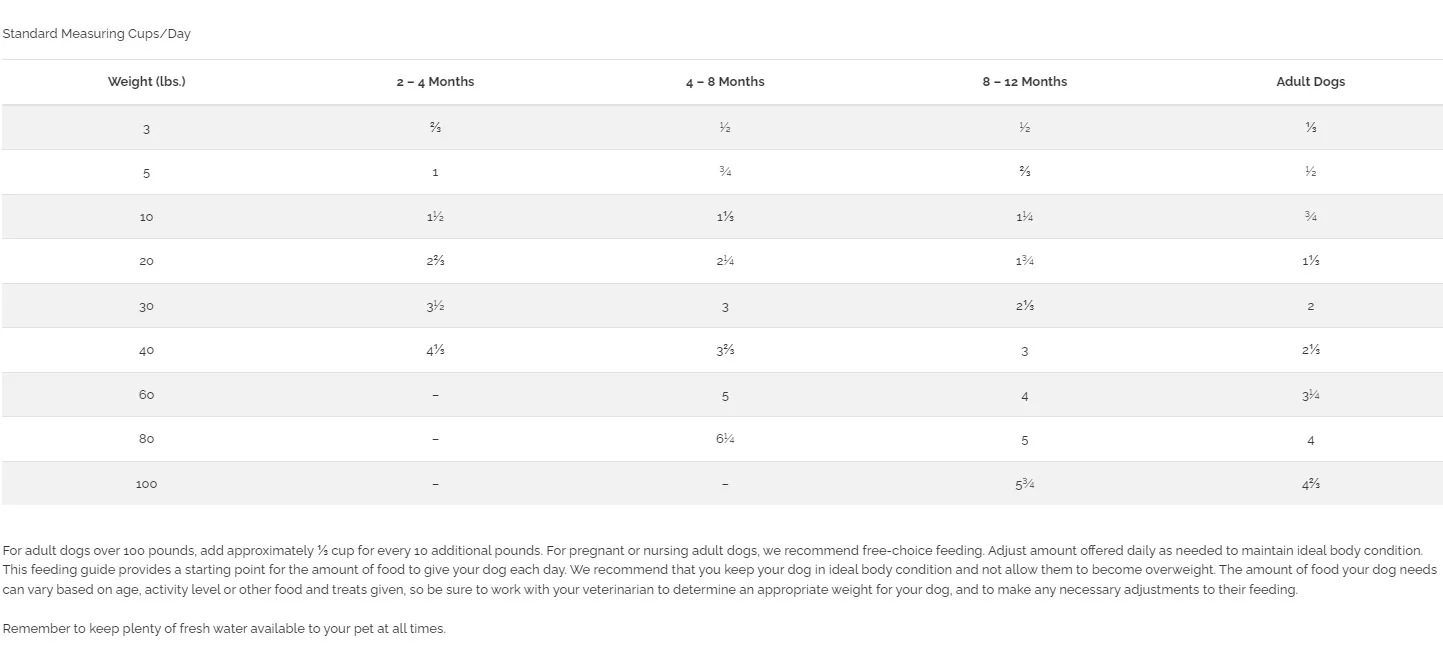Click the 5 lbs weight cell
The image size is (1443, 660).
tap(146, 173)
